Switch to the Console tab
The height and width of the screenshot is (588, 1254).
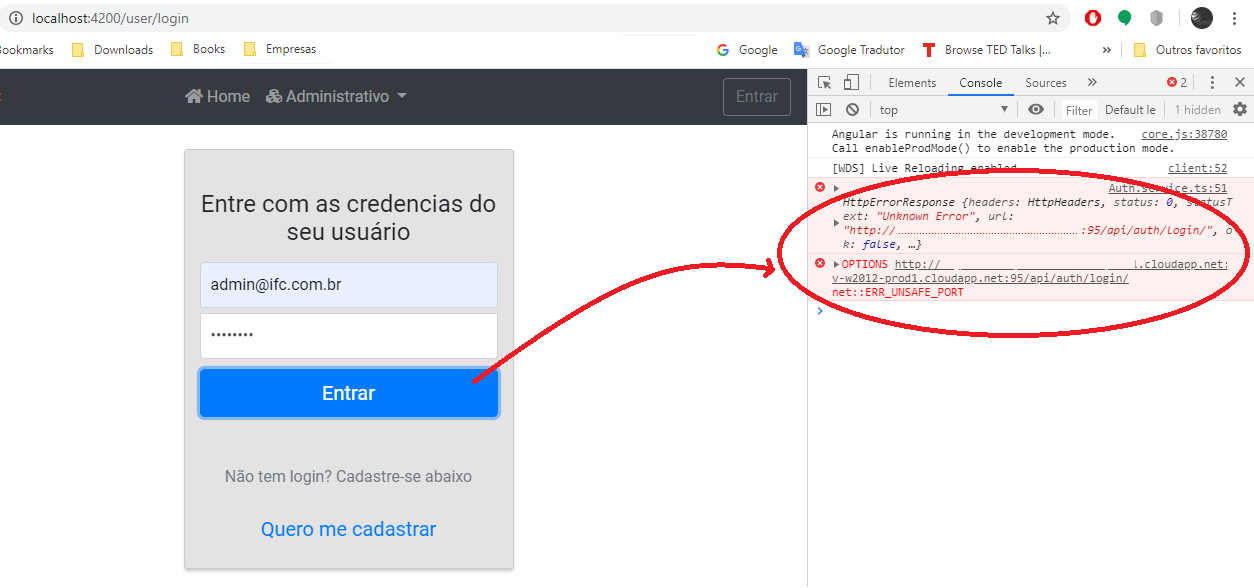click(x=980, y=83)
